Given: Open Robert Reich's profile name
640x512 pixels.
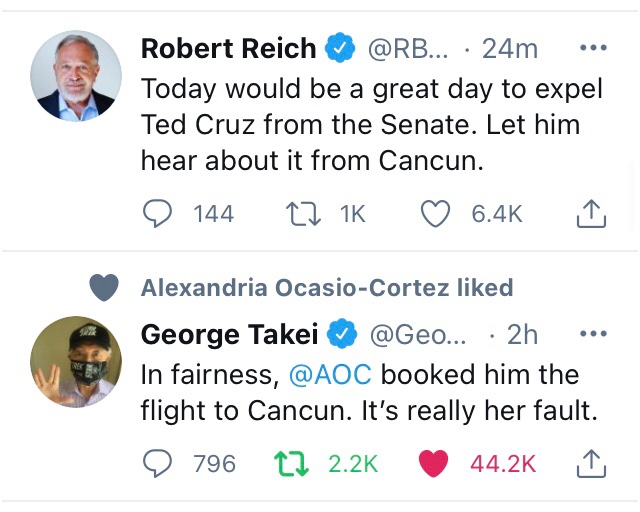Looking at the screenshot, I should tap(228, 48).
